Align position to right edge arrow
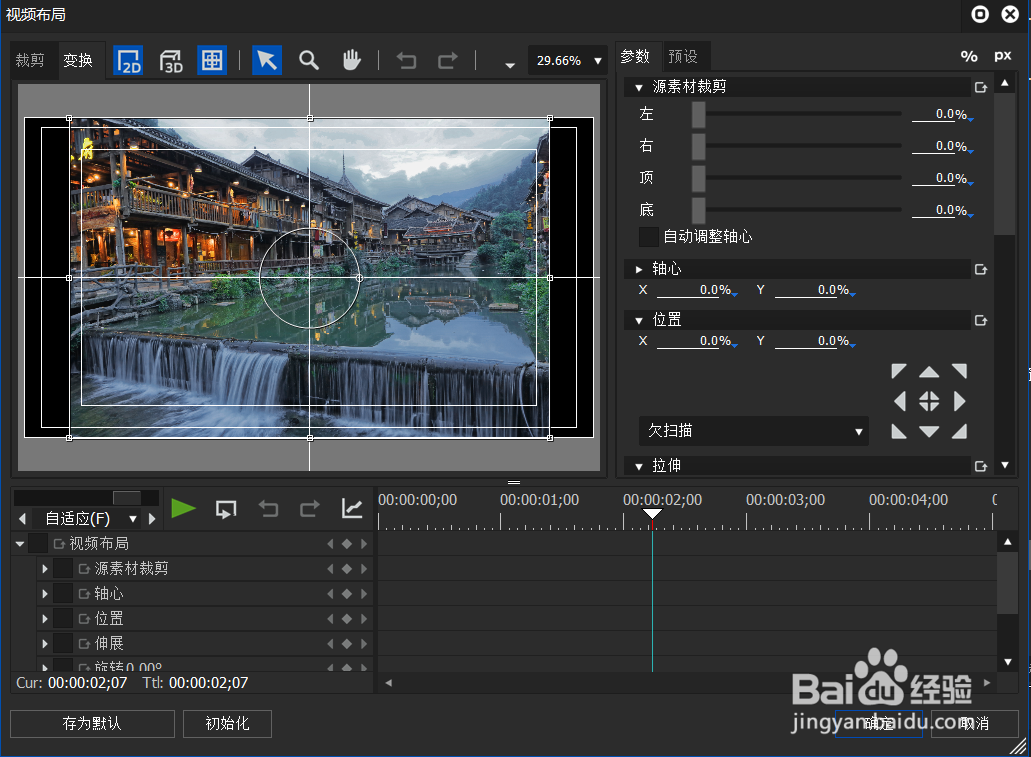Image resolution: width=1031 pixels, height=757 pixels. (959, 401)
